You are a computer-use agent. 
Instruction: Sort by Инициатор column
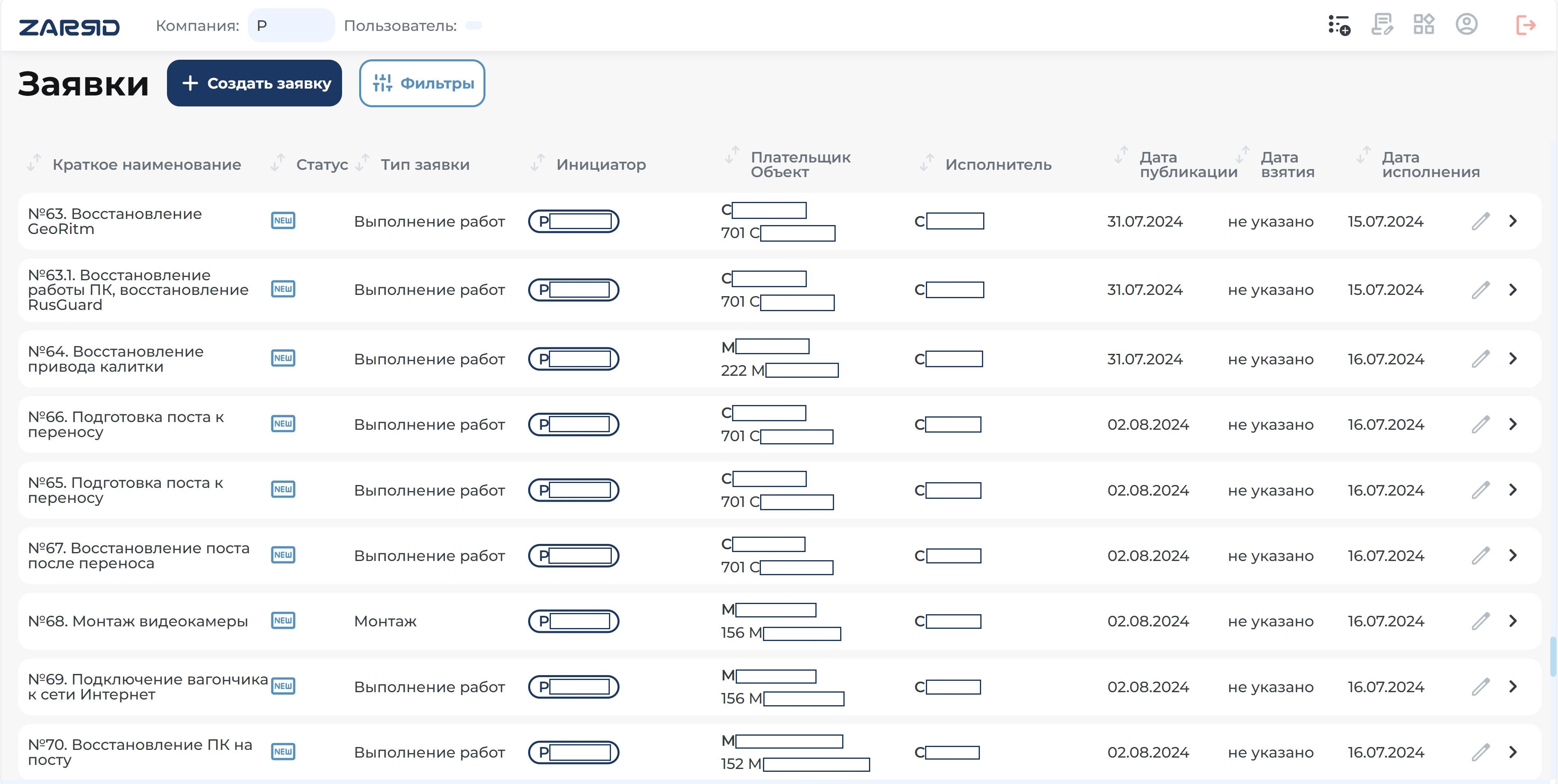[537, 163]
